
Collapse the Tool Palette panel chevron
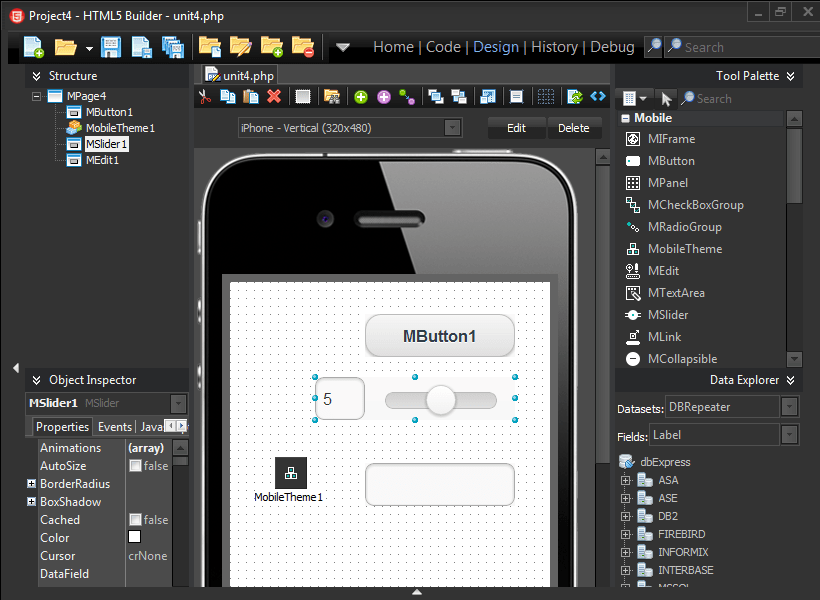point(791,76)
